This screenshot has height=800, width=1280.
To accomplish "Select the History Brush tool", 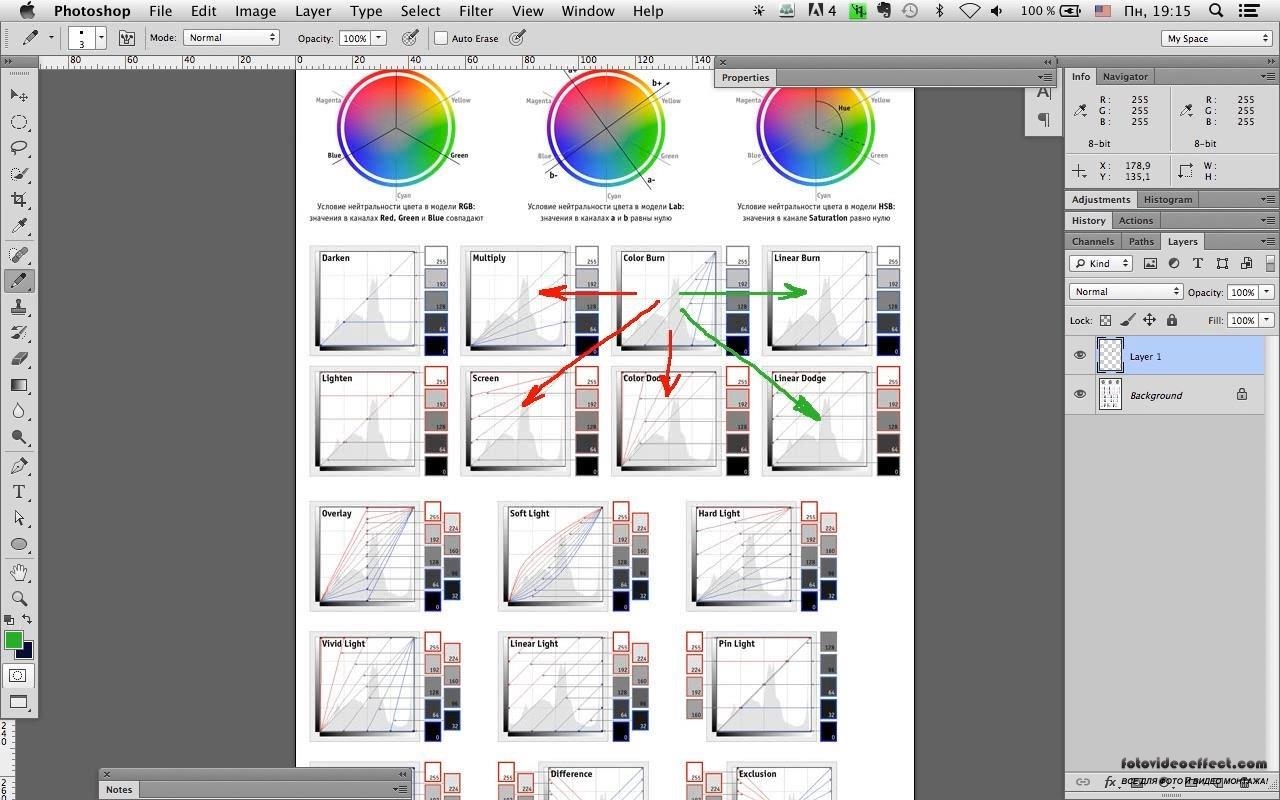I will click(x=19, y=333).
